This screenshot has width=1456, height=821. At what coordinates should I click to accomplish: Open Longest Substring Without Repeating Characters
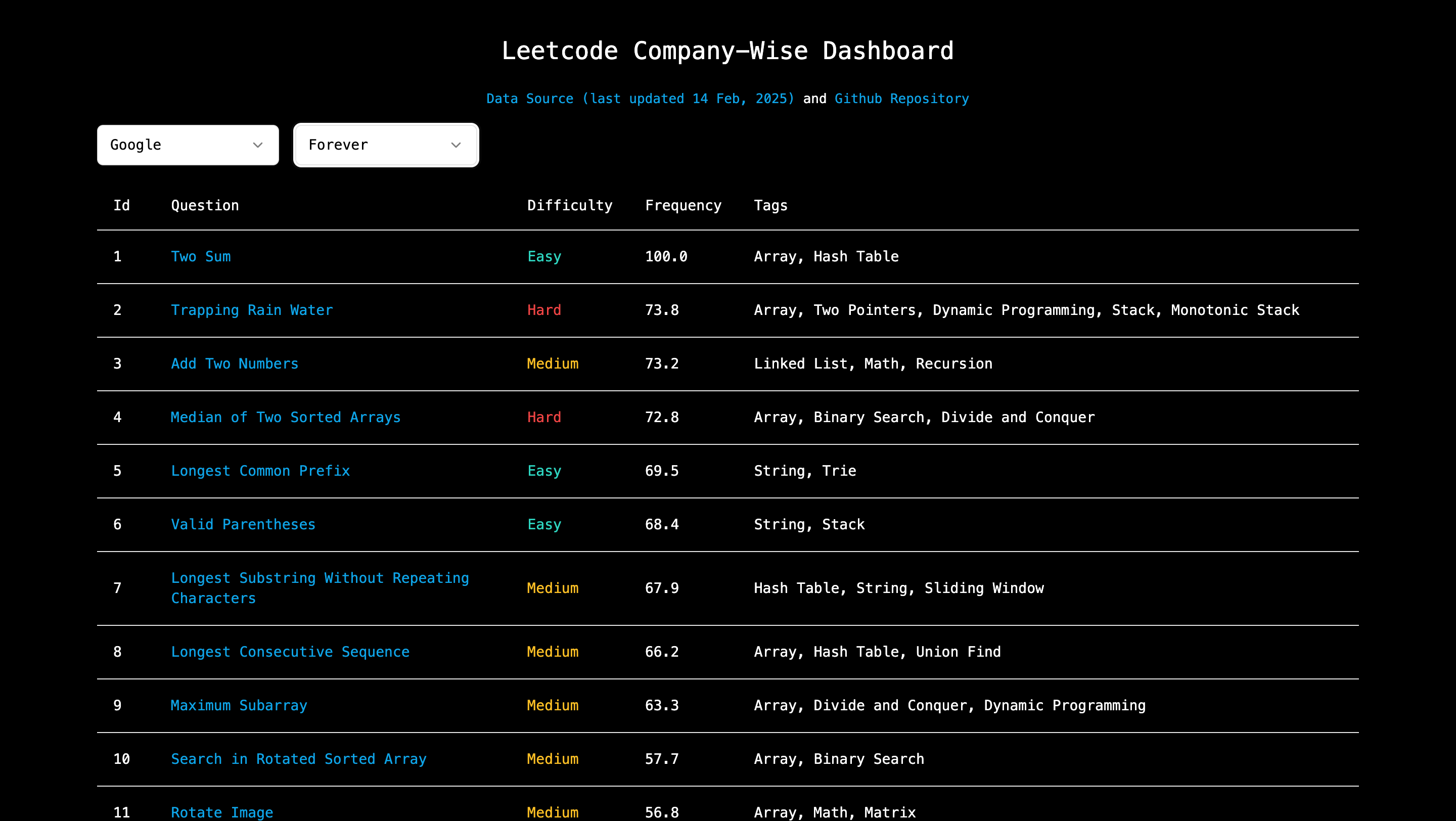(320, 579)
